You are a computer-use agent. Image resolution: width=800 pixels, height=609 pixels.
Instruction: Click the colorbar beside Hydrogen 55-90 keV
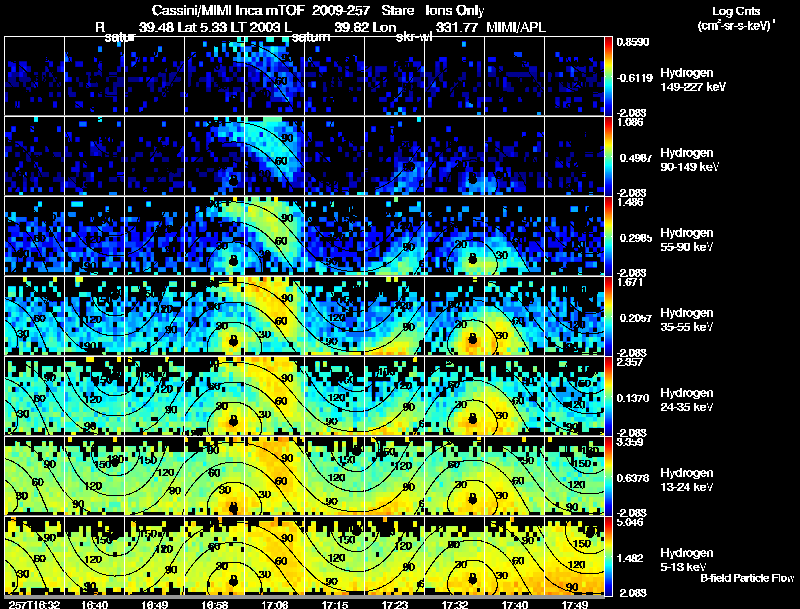608,236
